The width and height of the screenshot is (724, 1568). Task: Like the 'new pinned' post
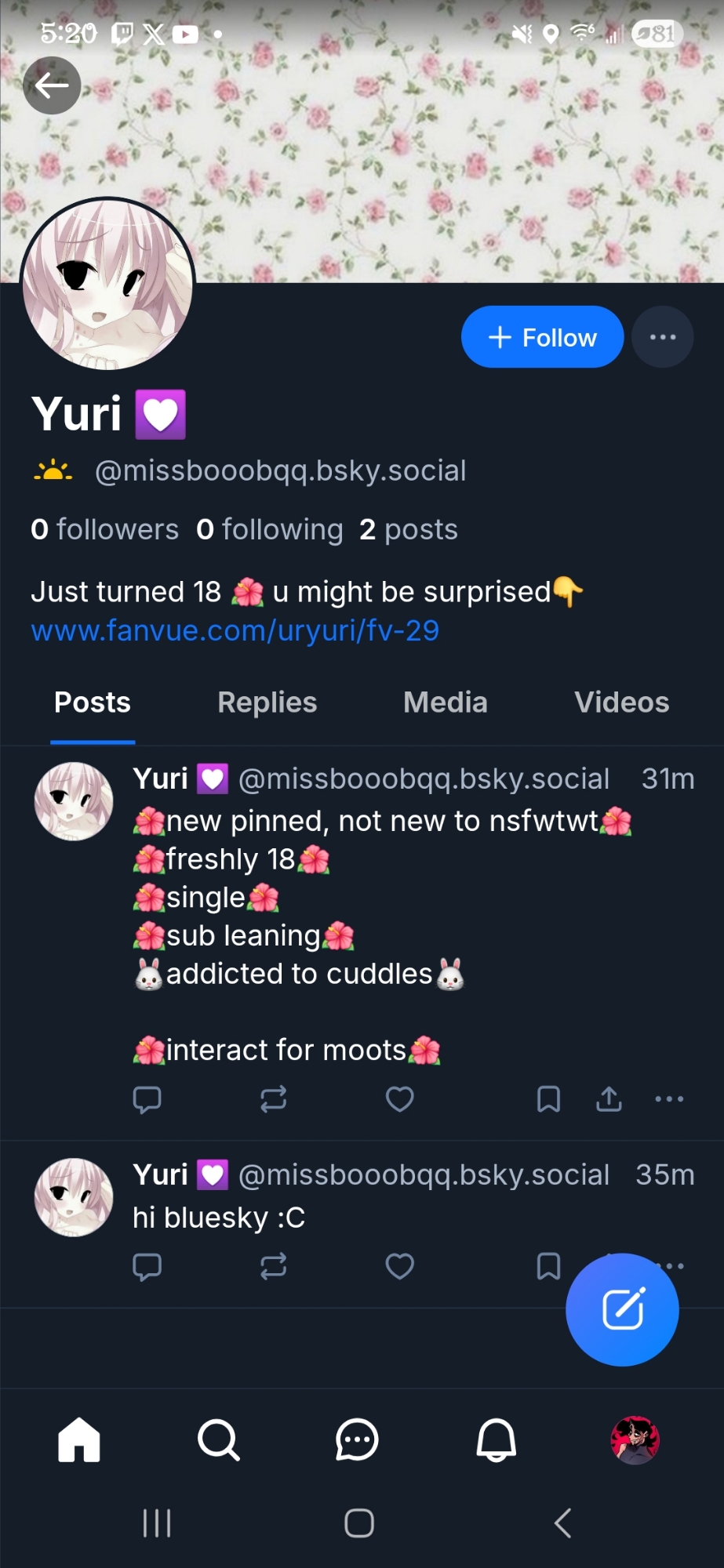click(x=399, y=1099)
